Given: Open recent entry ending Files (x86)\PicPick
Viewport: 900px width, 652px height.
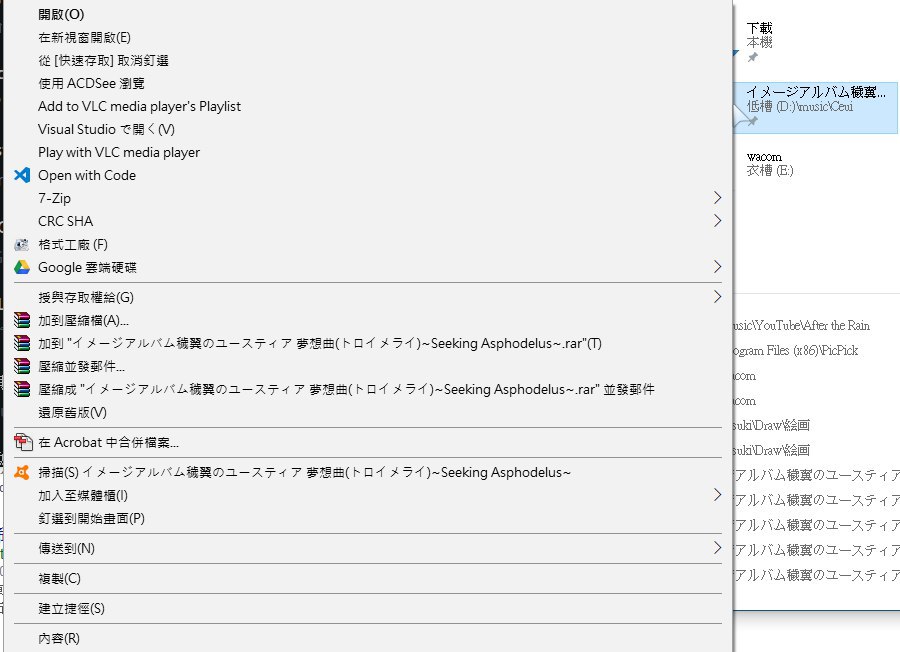Looking at the screenshot, I should [796, 351].
